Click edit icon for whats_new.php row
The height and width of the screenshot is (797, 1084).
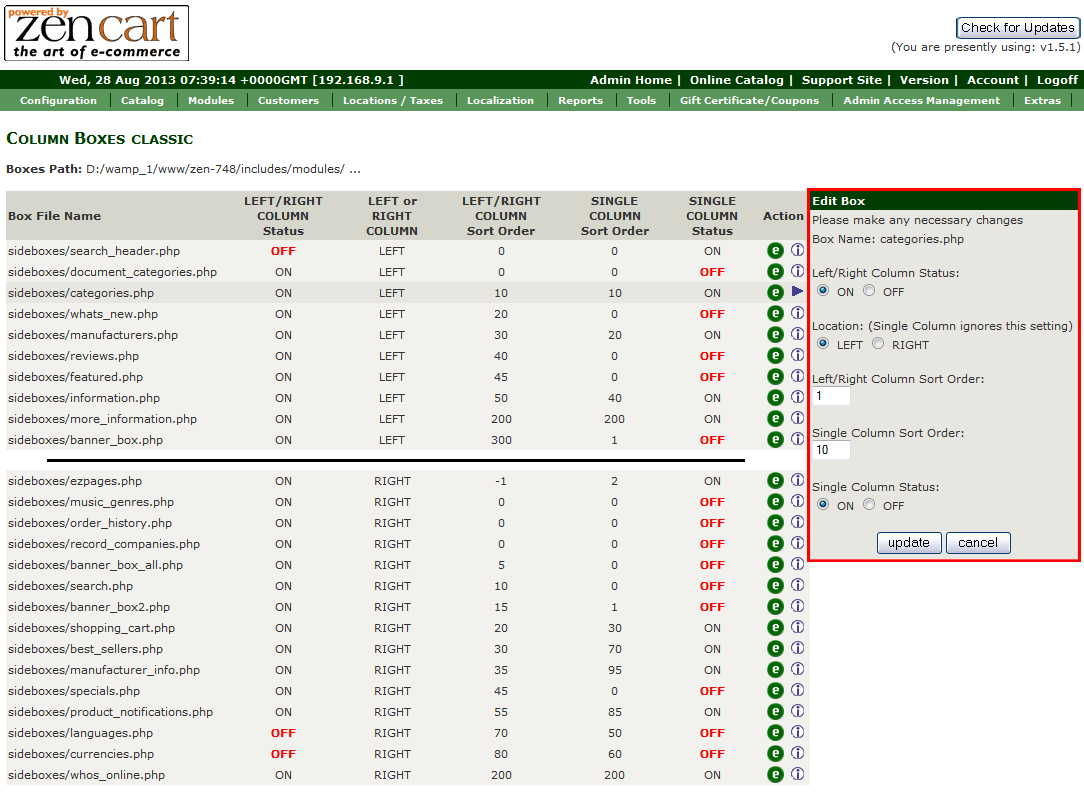(775, 314)
